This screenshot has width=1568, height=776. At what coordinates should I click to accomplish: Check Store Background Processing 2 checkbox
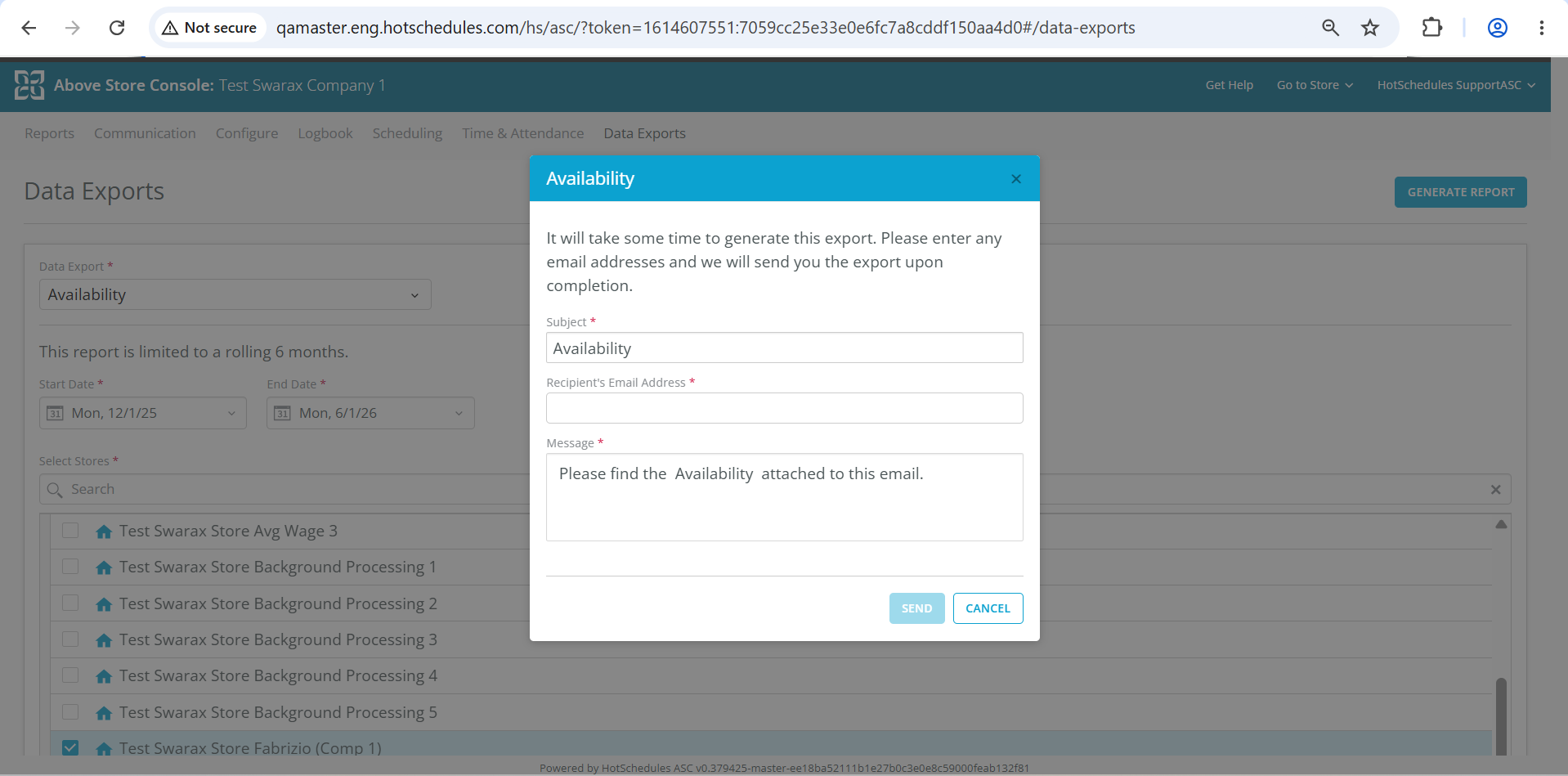coord(70,603)
